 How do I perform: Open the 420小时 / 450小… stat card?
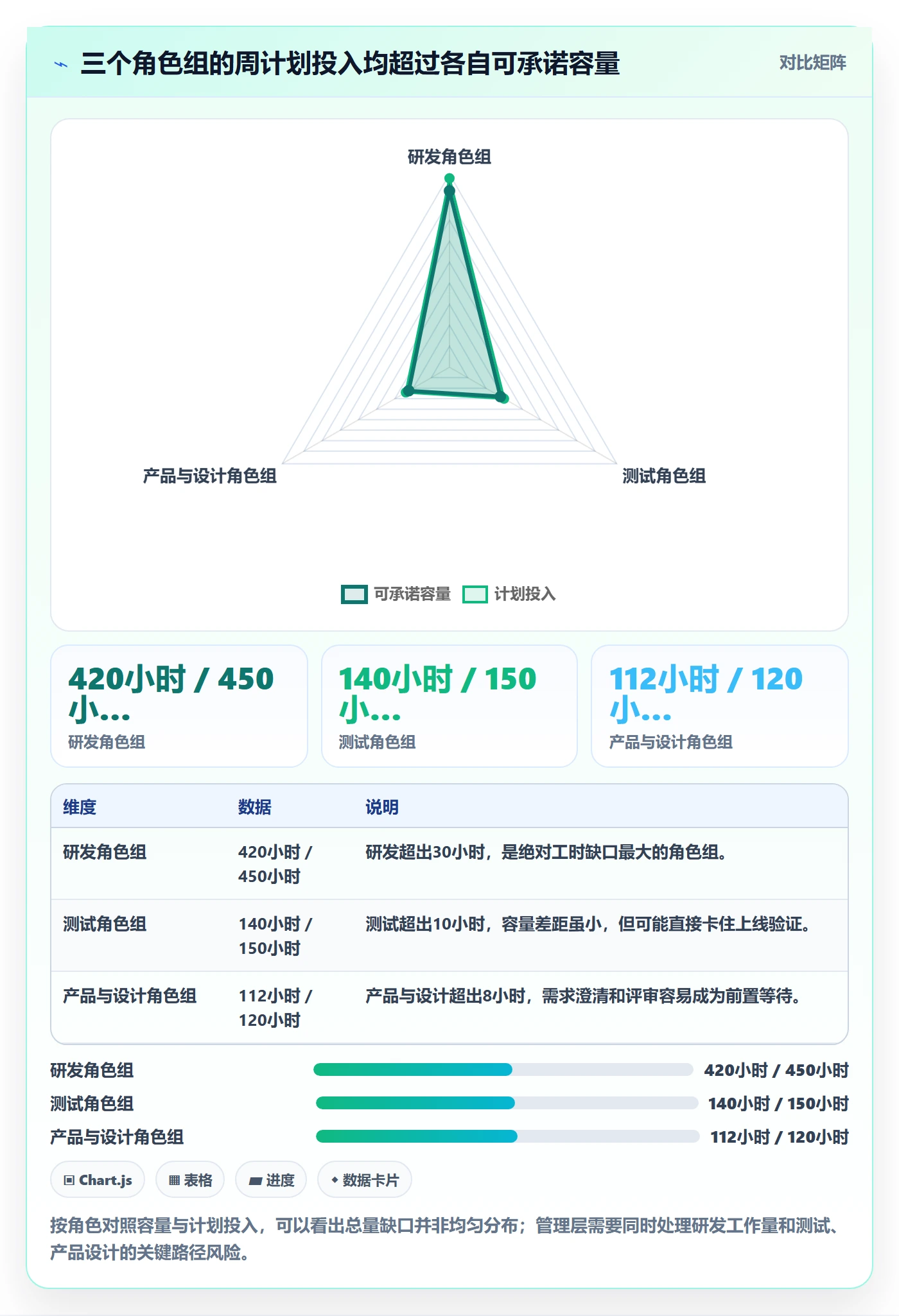pos(179,706)
